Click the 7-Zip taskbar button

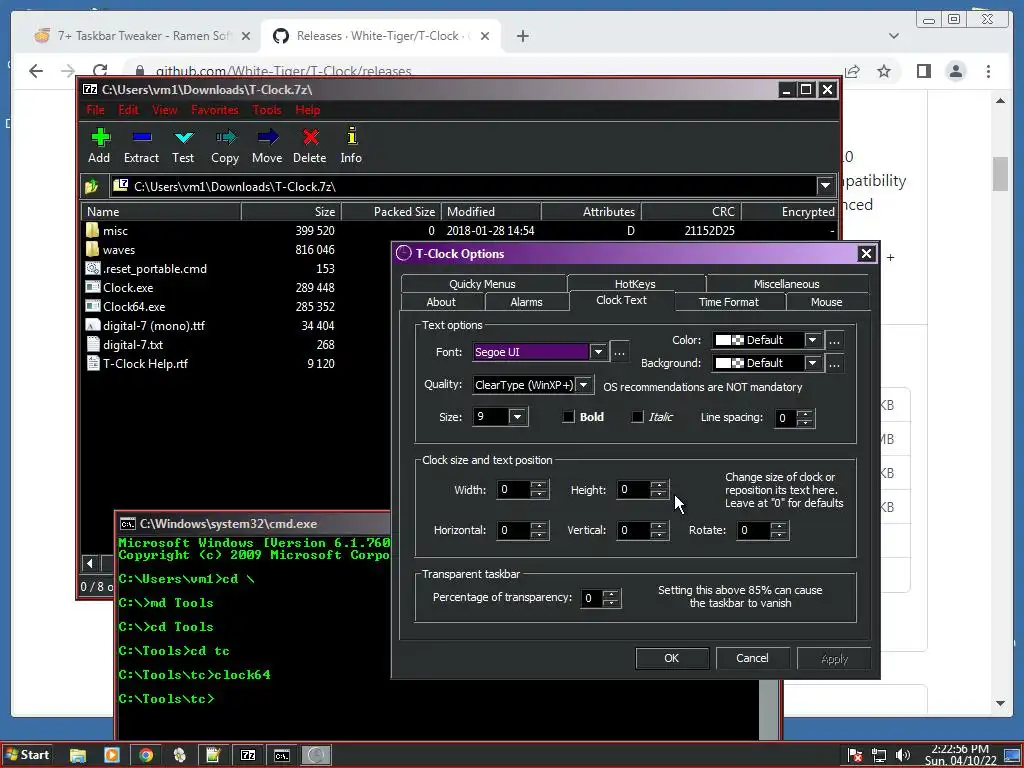(x=248, y=756)
